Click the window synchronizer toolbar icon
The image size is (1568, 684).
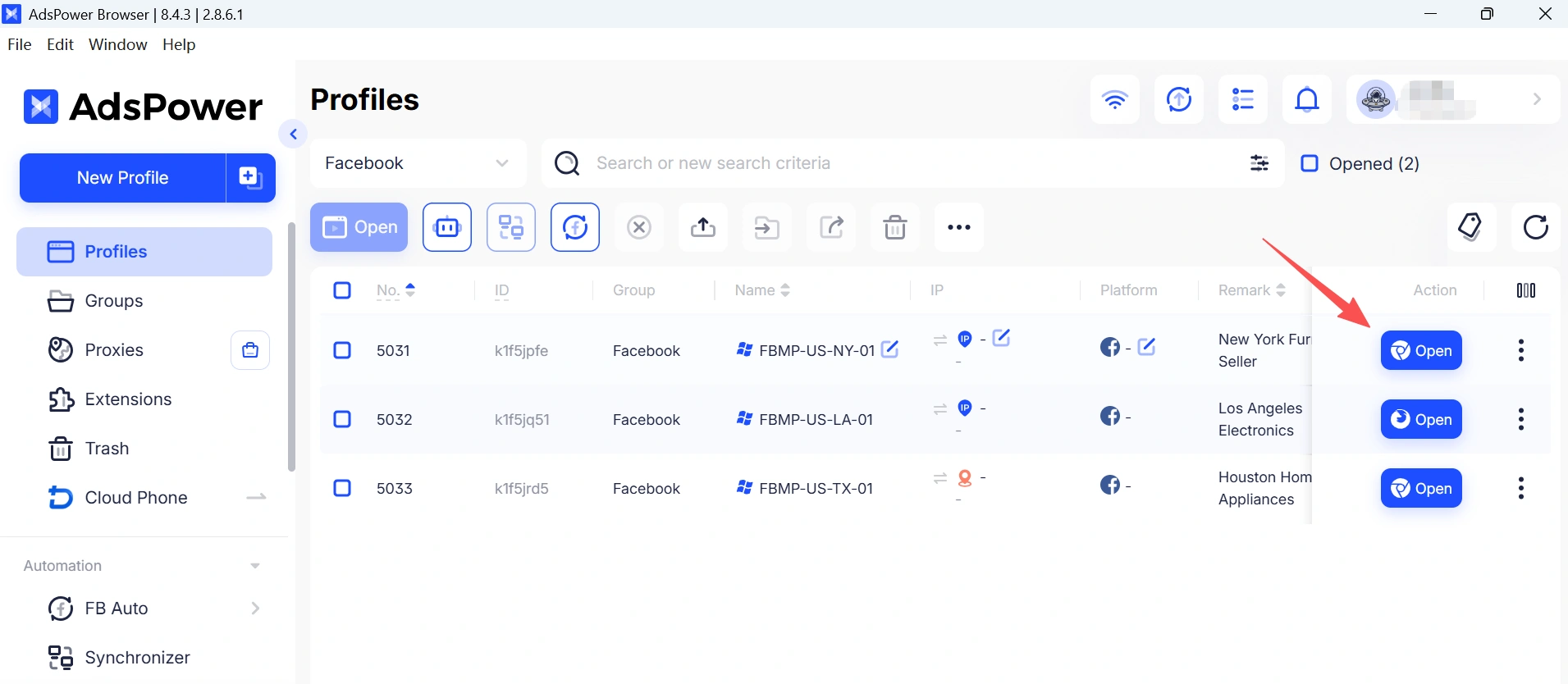point(511,227)
